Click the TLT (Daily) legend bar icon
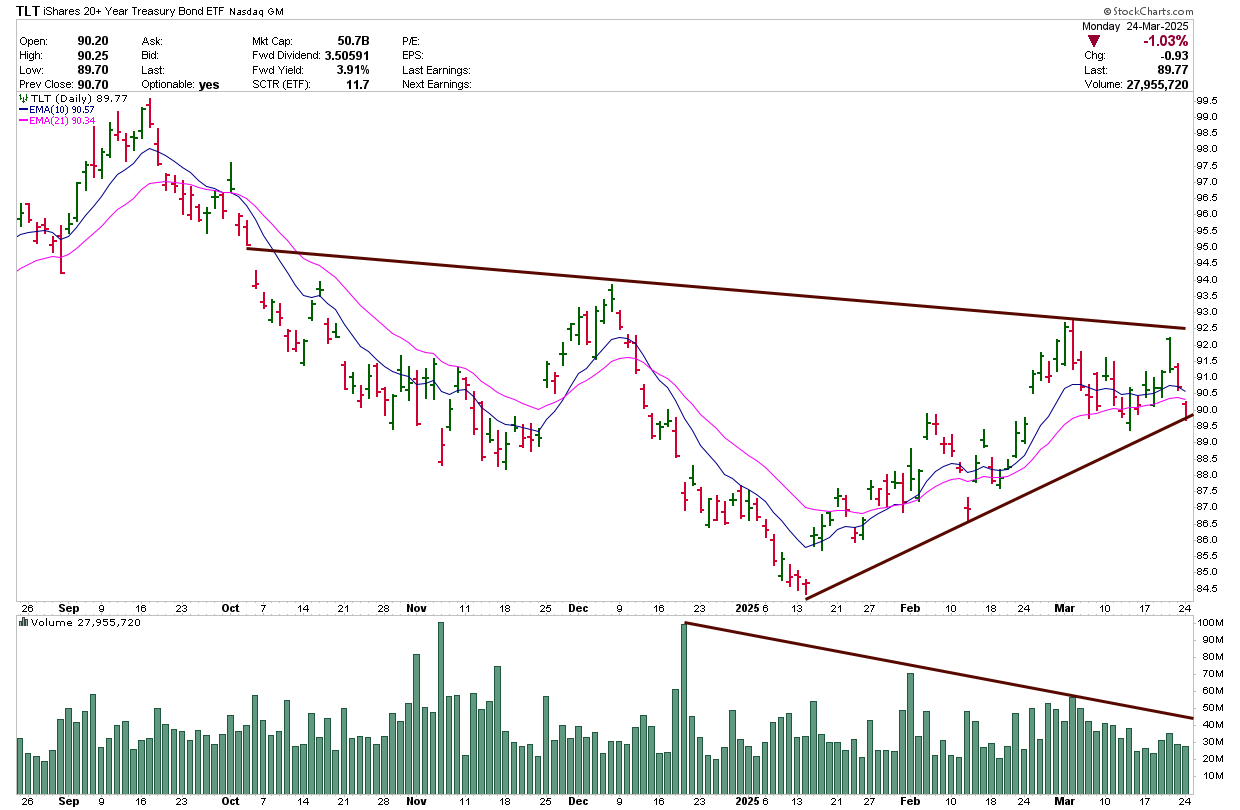This screenshot has width=1240, height=810. pos(22,100)
